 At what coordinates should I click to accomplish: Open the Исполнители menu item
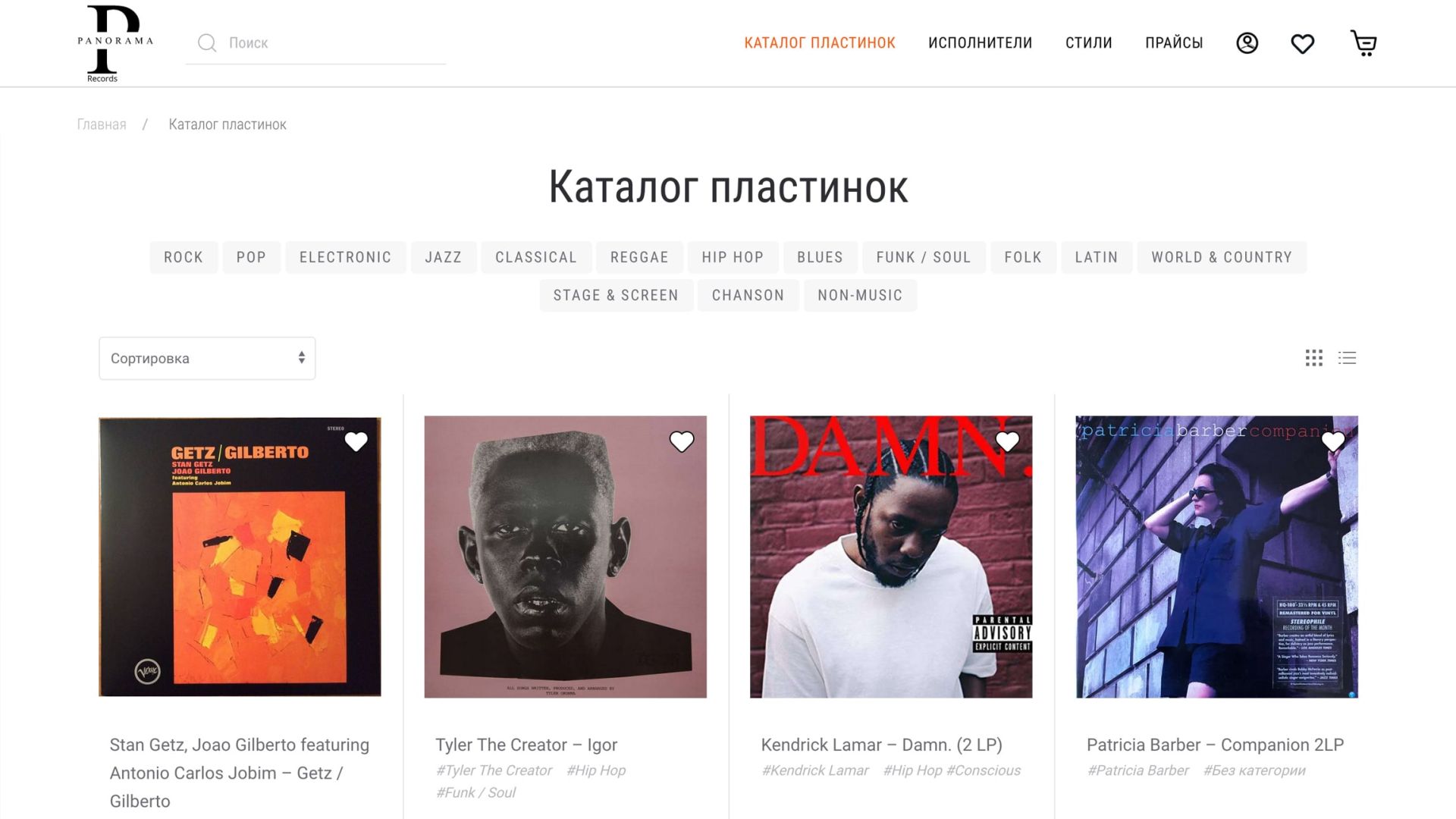click(980, 43)
